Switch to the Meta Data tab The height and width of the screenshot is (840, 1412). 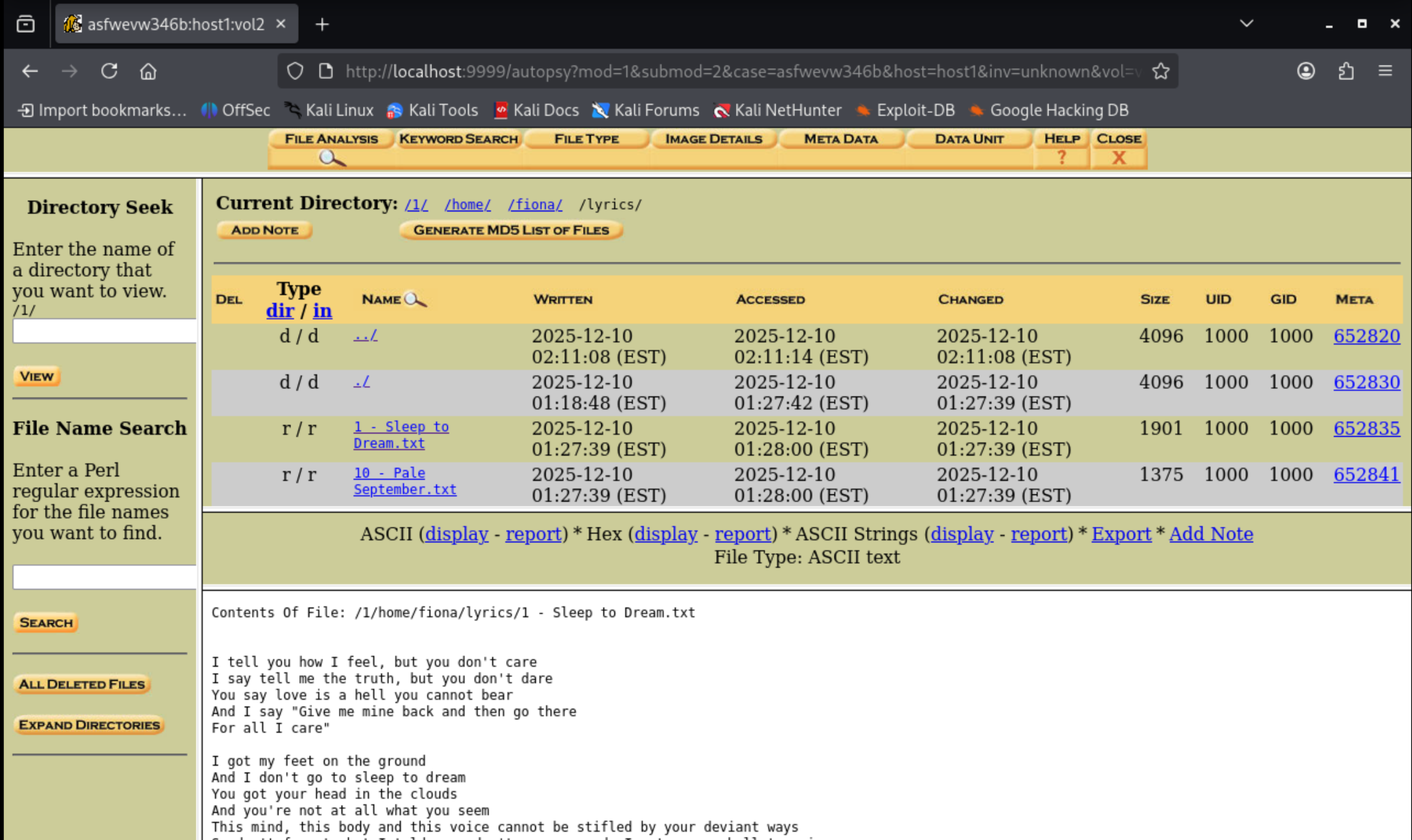click(841, 138)
